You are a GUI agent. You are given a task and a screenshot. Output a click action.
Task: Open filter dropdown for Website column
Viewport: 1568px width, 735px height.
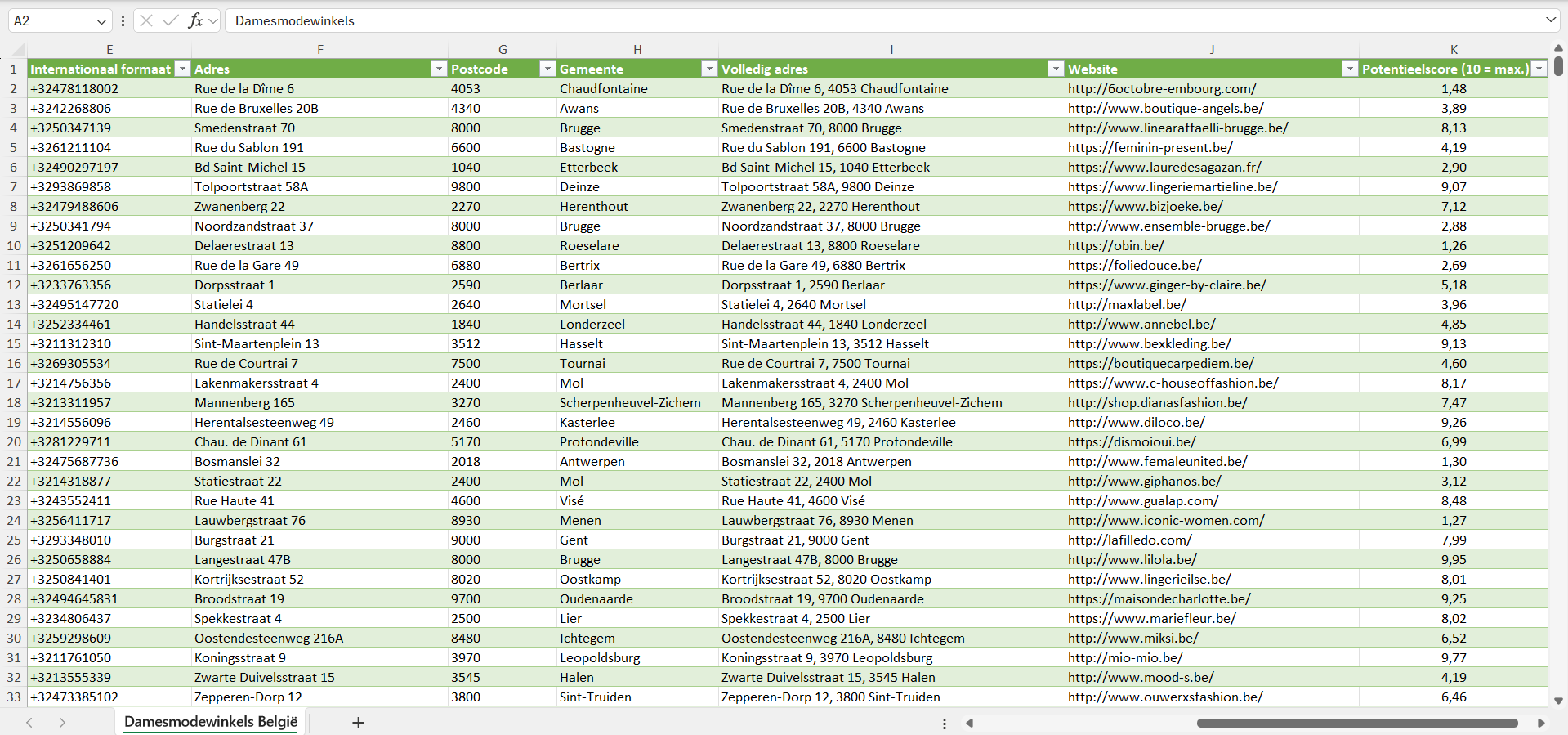click(x=1350, y=69)
